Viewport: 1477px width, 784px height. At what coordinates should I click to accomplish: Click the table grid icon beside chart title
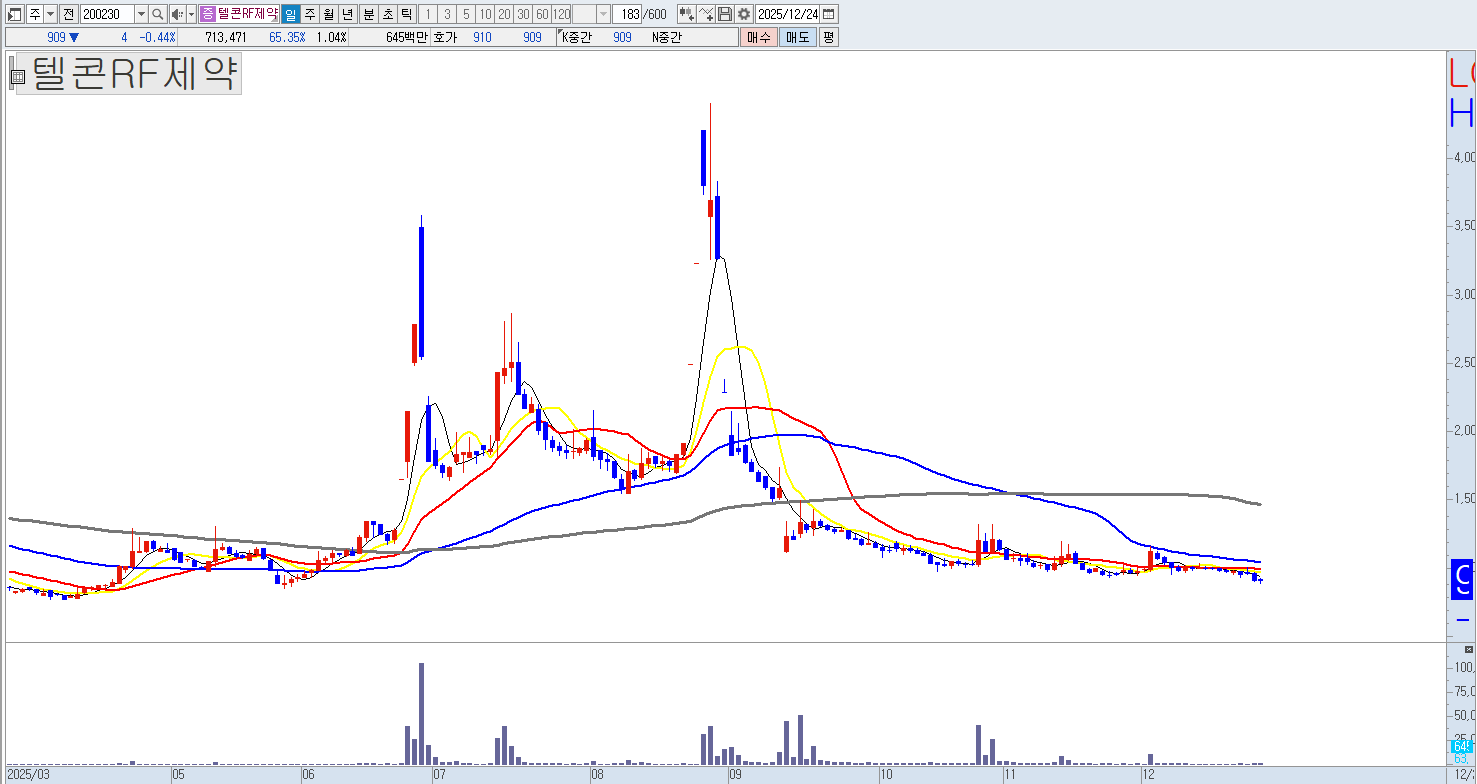17,75
